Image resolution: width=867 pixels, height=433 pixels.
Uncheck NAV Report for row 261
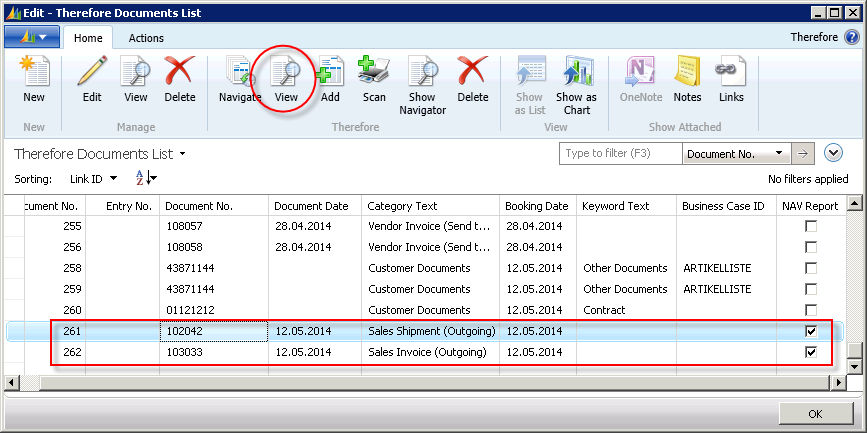pyautogui.click(x=811, y=331)
